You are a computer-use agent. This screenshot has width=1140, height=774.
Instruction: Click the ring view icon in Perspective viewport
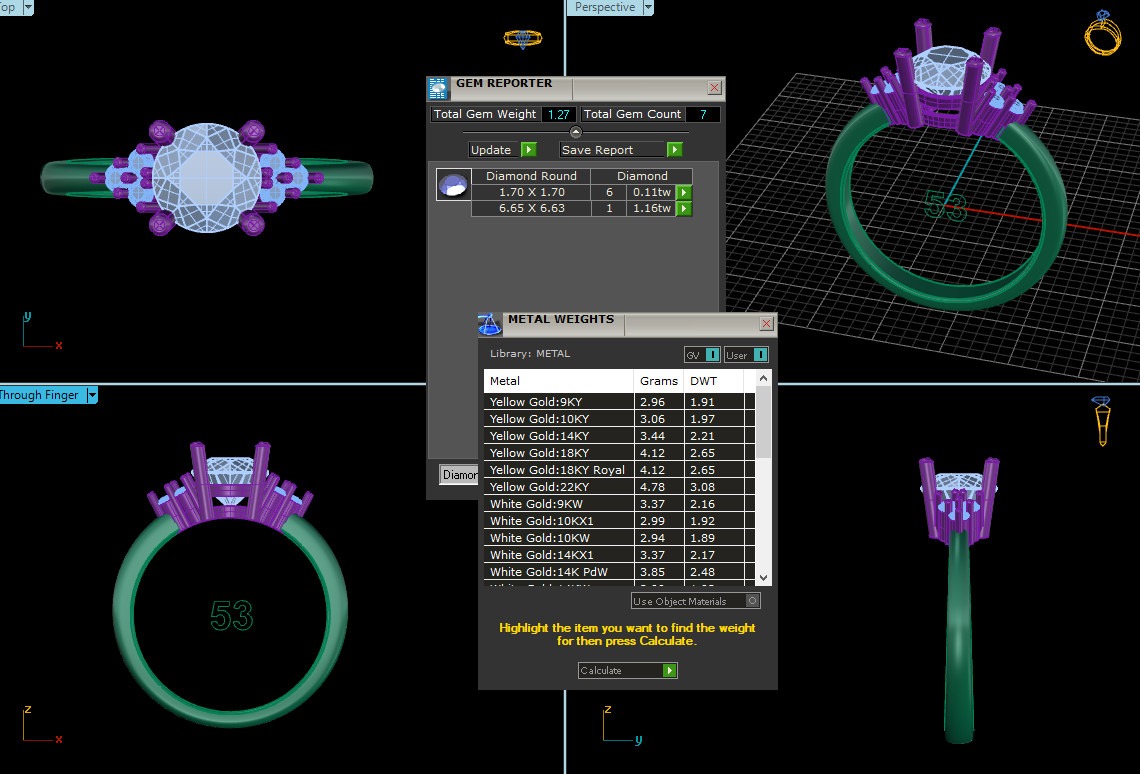(x=1101, y=34)
